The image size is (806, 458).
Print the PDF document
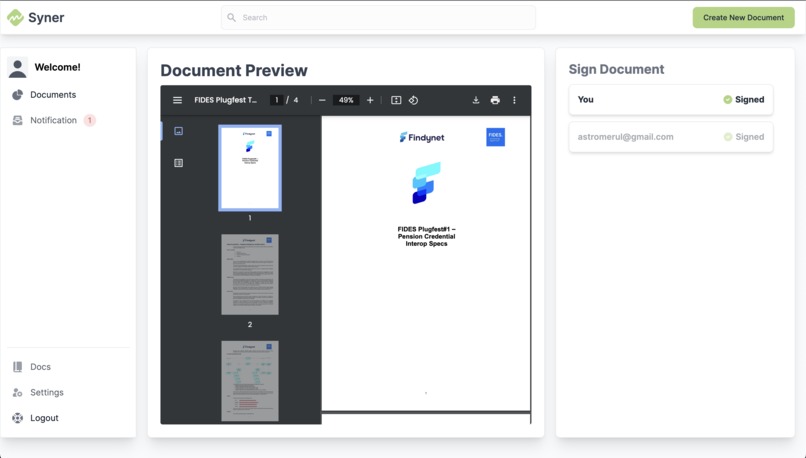tap(495, 100)
